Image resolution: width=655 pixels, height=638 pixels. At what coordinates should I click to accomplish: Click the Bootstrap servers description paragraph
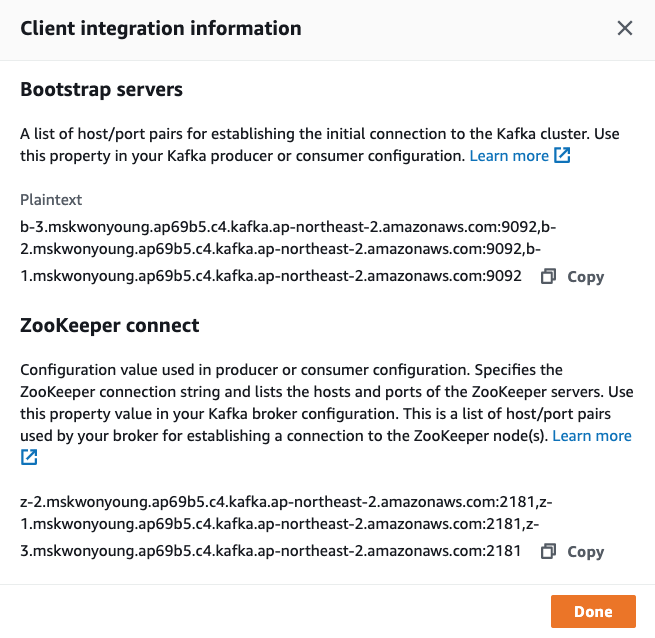click(x=320, y=145)
